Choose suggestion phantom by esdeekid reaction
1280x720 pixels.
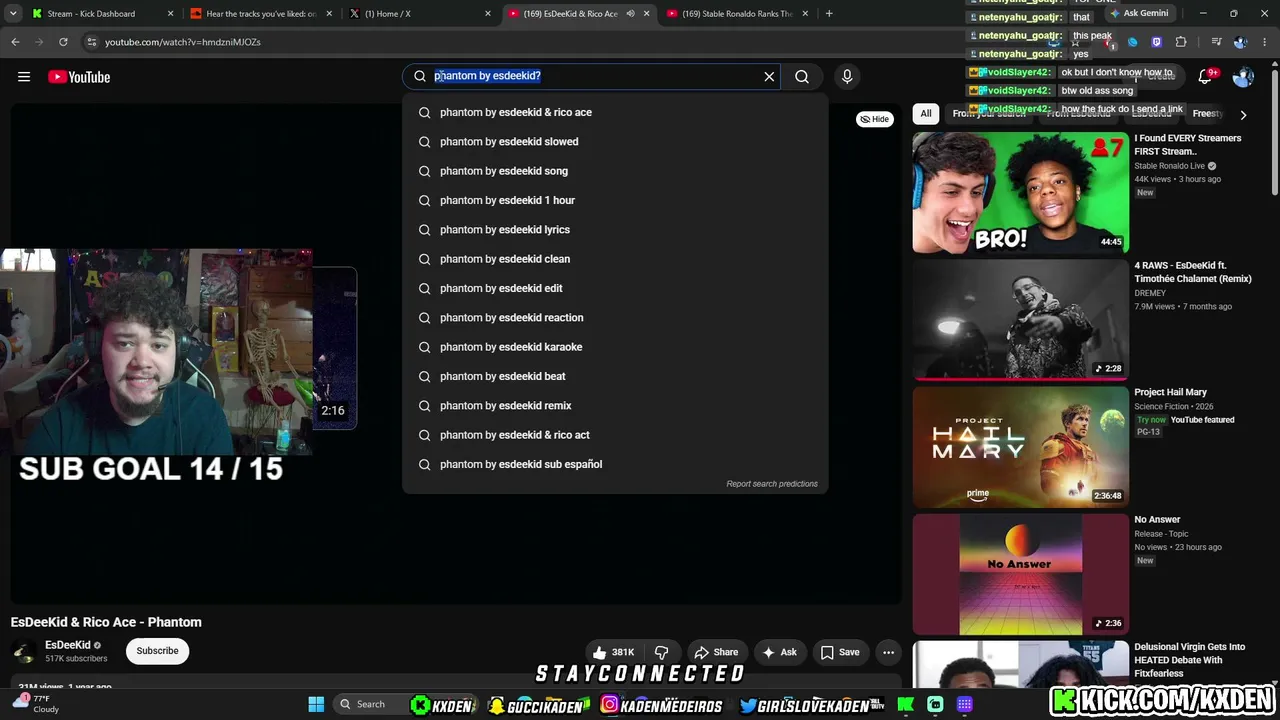(615, 318)
